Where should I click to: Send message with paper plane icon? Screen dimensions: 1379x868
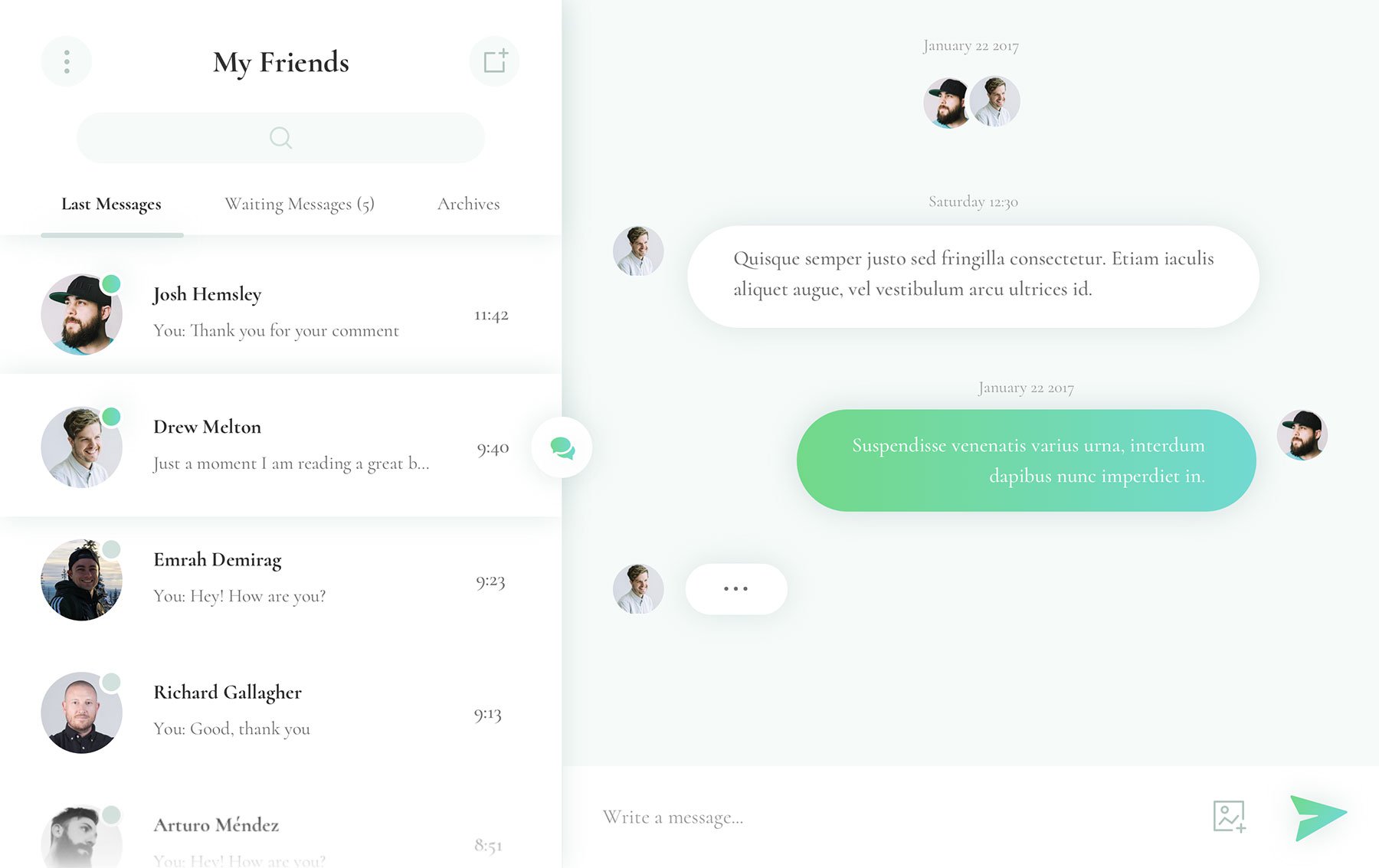(1318, 817)
